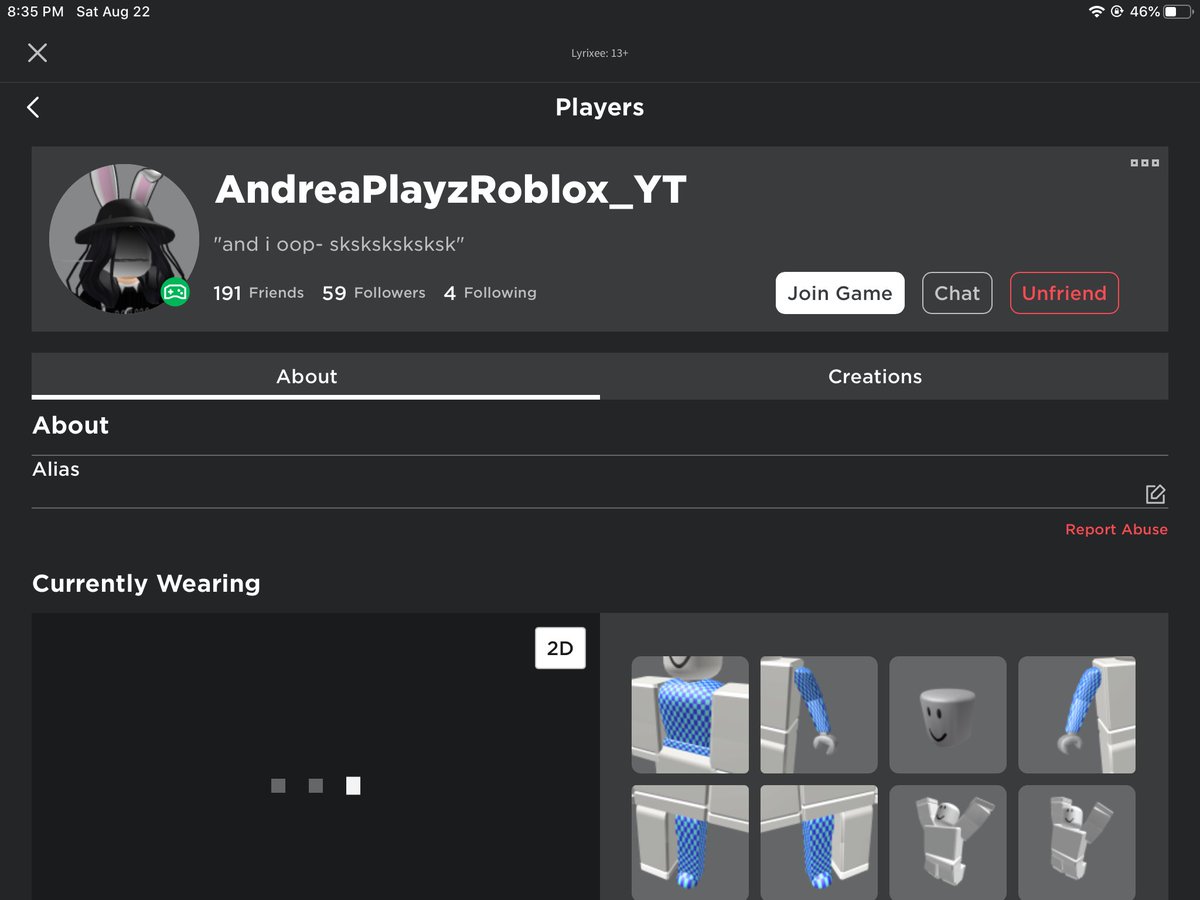
Task: Select the first blue checkered leg item
Action: click(x=690, y=842)
